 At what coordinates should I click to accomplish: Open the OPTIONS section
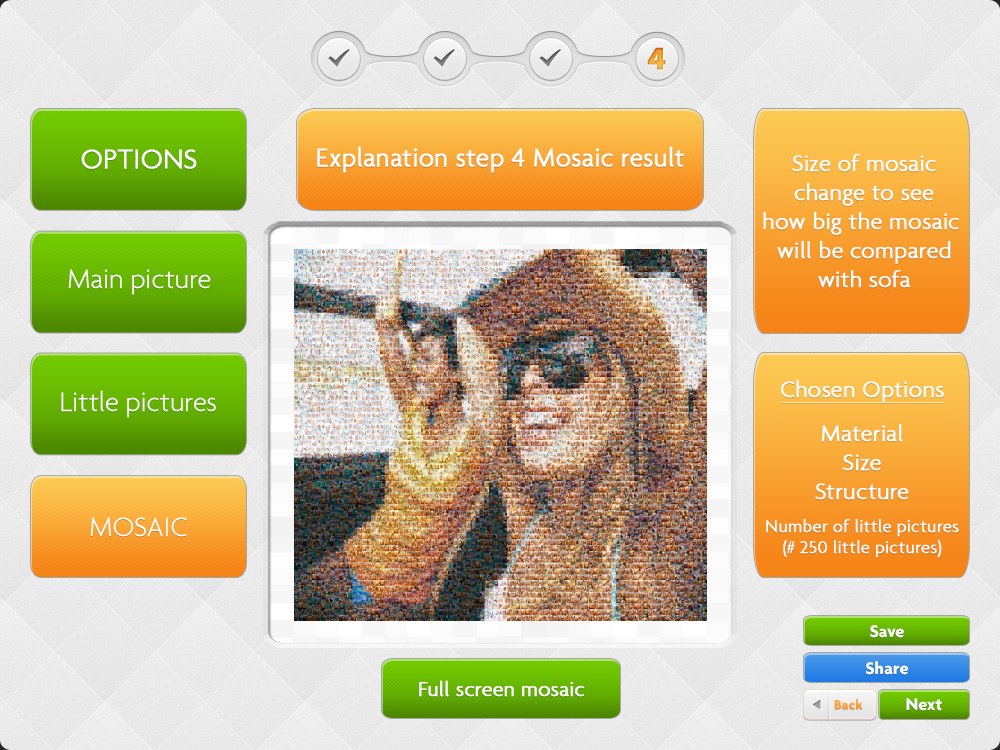click(138, 159)
